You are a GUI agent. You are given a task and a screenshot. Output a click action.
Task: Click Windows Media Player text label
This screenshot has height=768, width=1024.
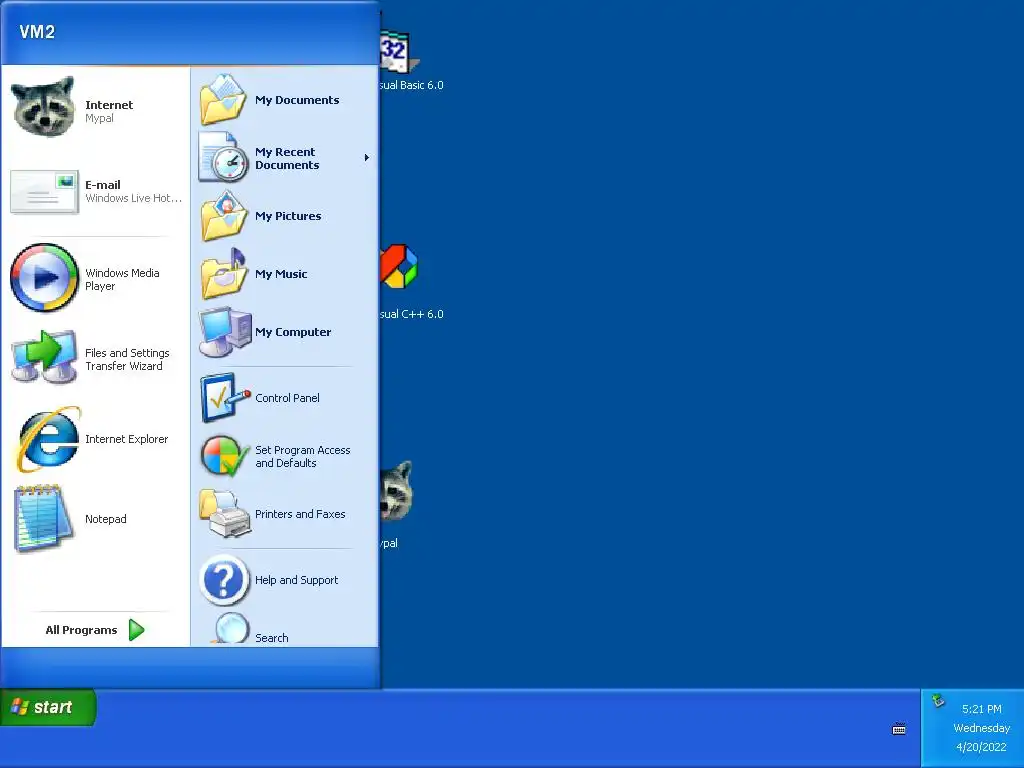pyautogui.click(x=122, y=280)
